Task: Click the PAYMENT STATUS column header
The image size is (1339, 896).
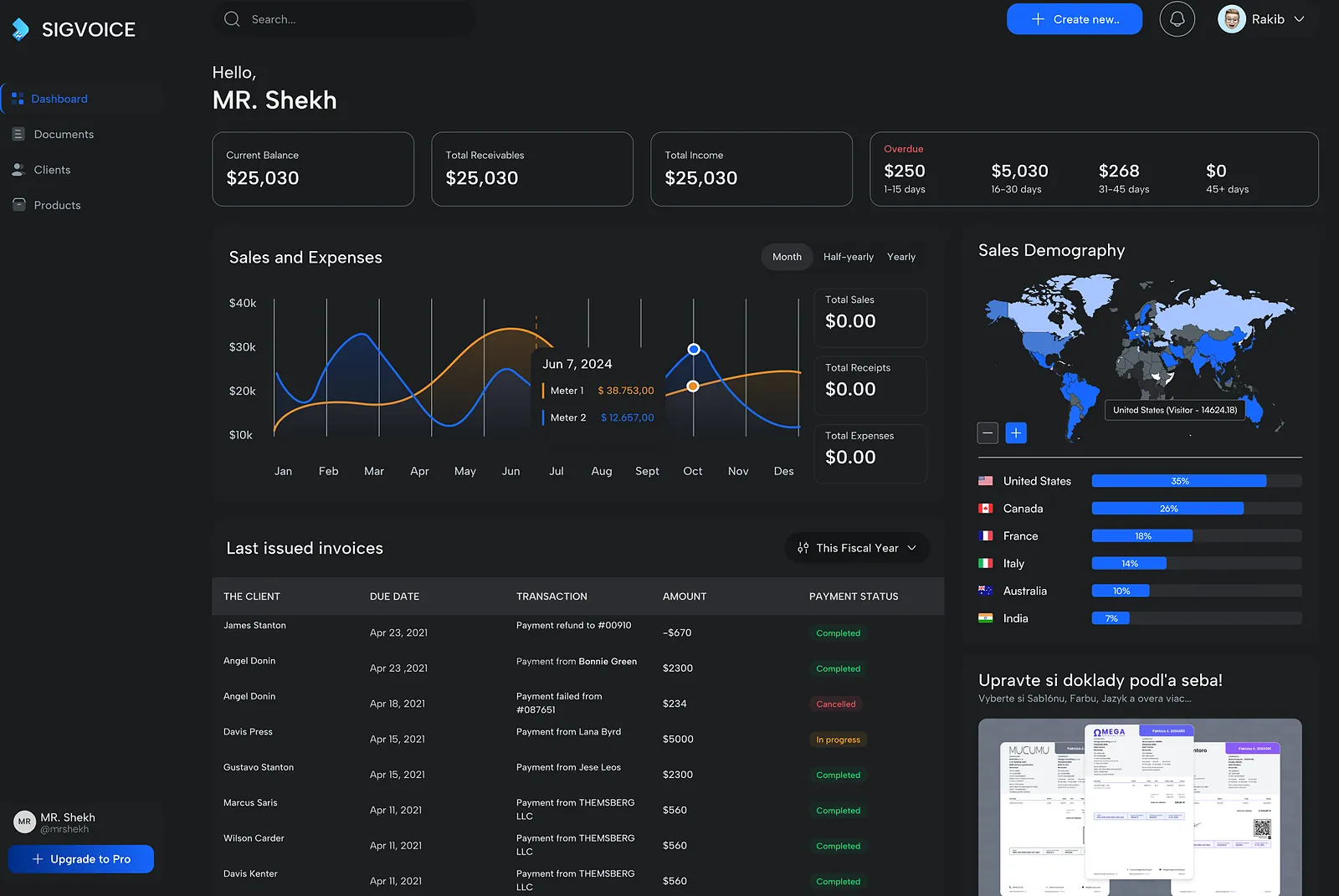Action: pos(854,596)
